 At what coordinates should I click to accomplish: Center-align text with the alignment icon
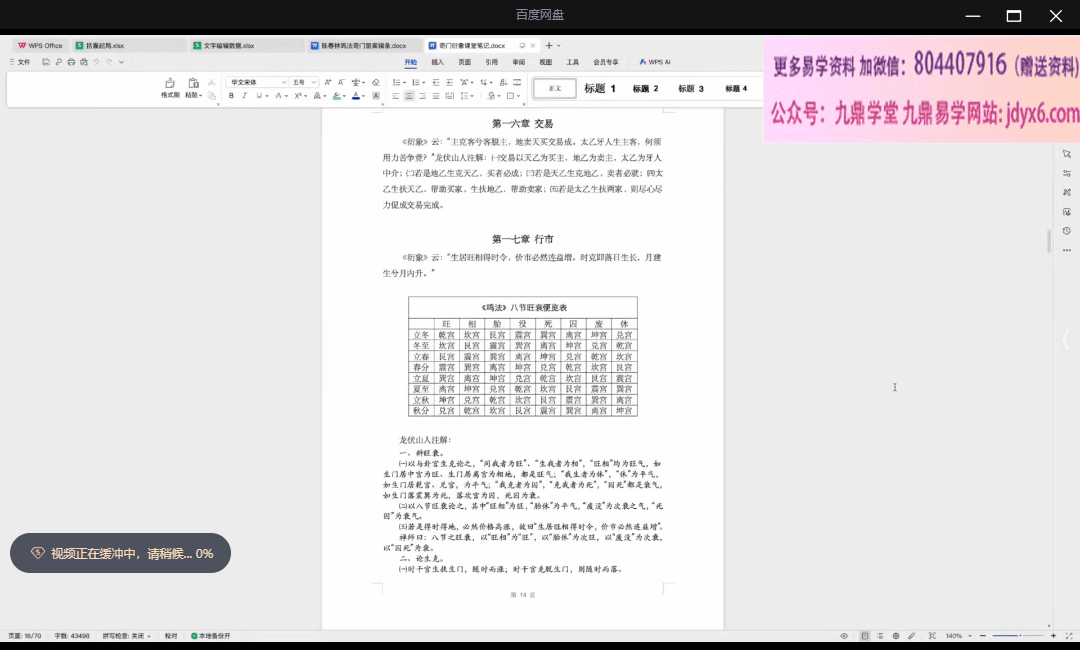pos(409,96)
